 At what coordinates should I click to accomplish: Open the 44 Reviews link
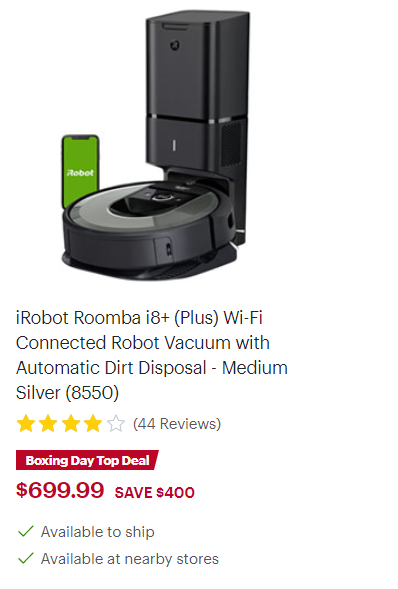177,424
